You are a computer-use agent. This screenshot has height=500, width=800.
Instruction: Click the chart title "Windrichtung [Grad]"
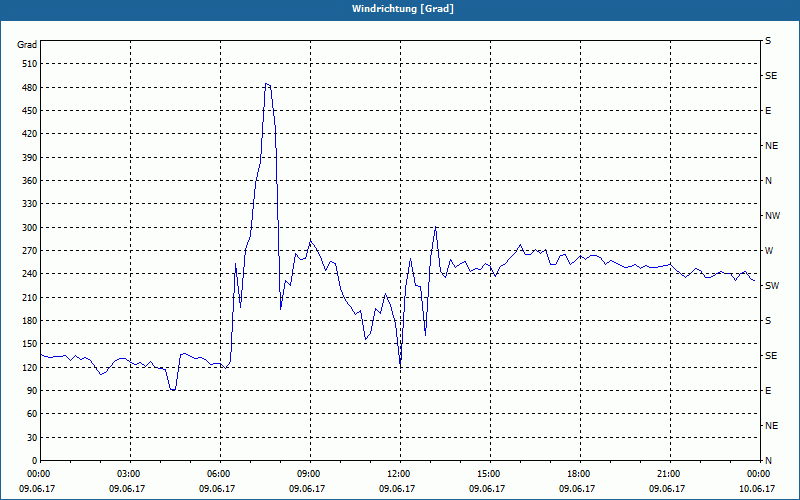(x=403, y=9)
